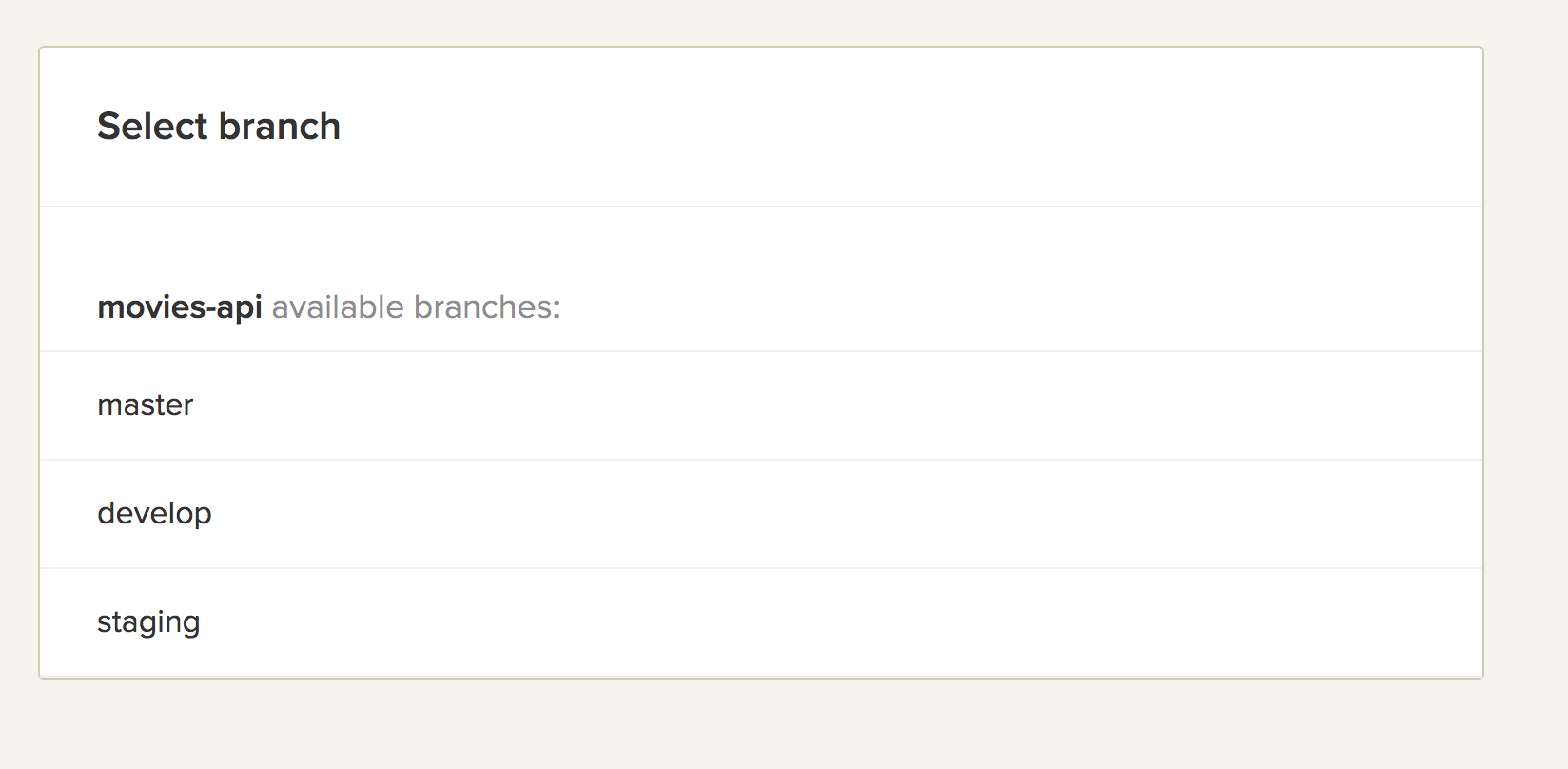This screenshot has height=769, width=1568.
Task: Pick the first branch listed under movies-api
Action: (x=761, y=405)
